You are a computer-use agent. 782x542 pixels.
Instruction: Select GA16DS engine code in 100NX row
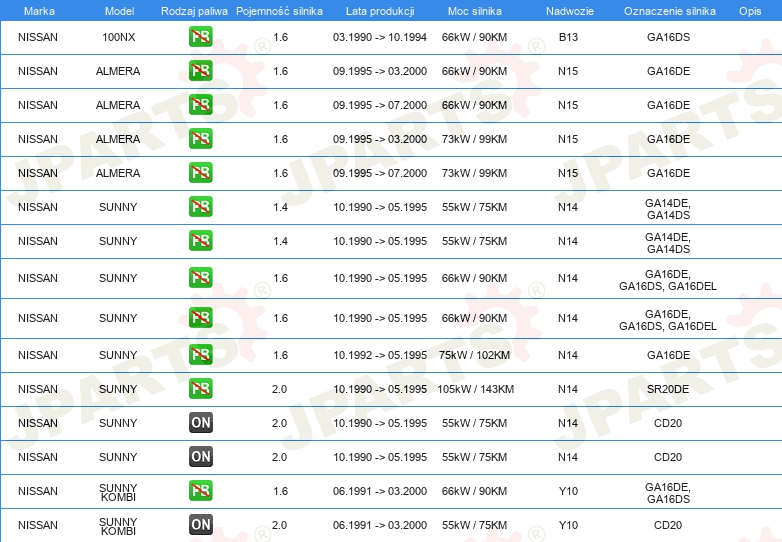[x=668, y=37]
